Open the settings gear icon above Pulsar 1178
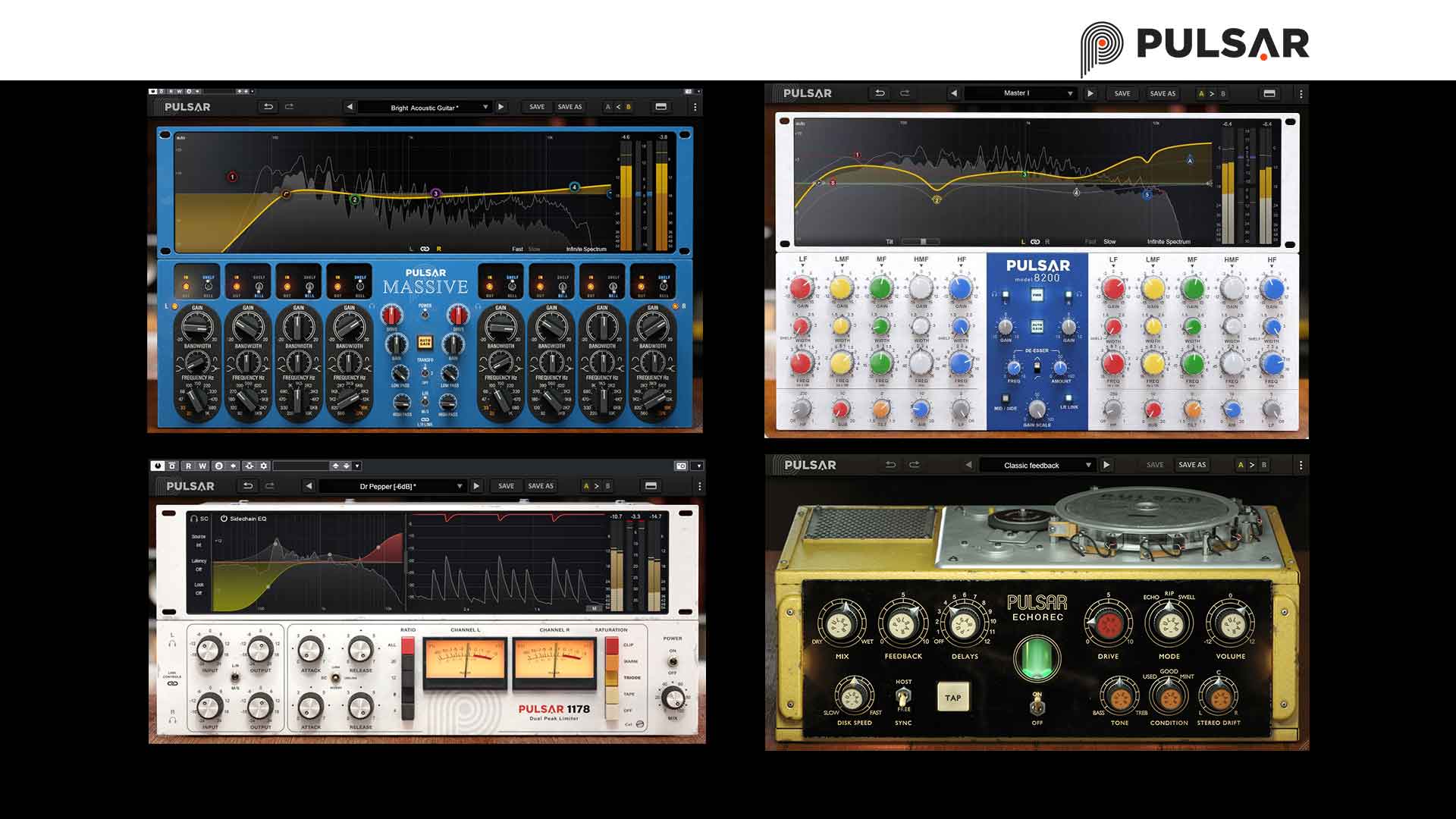Image resolution: width=1456 pixels, height=819 pixels. pos(263,466)
